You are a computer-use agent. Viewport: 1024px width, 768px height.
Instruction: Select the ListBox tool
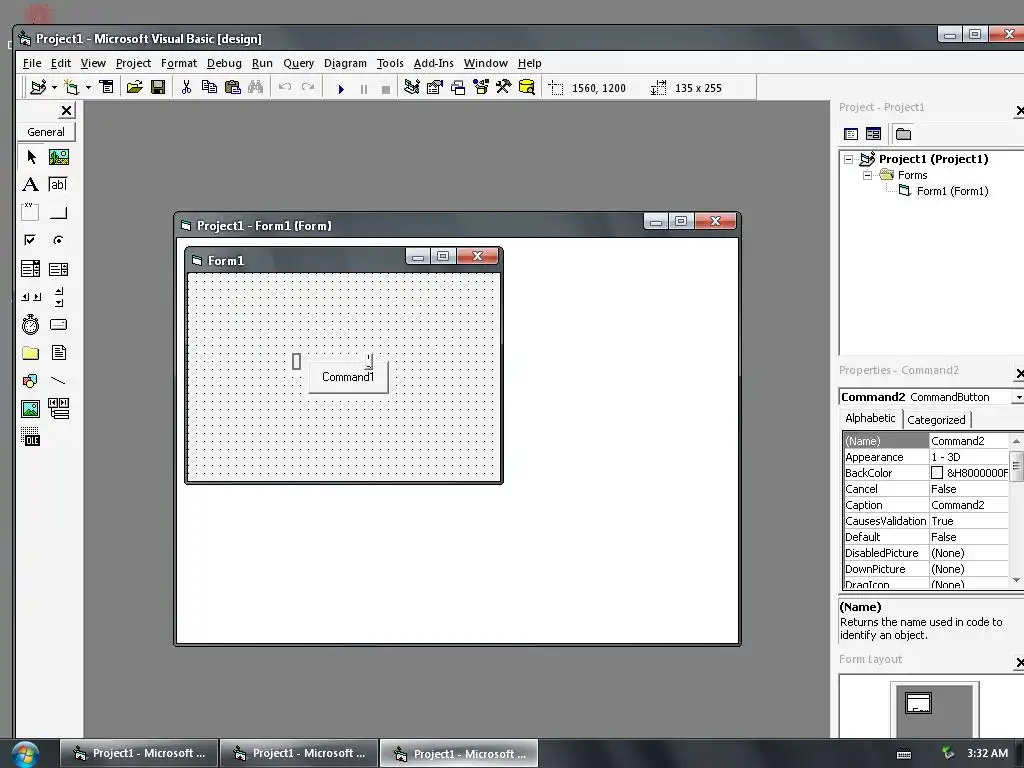[59, 268]
